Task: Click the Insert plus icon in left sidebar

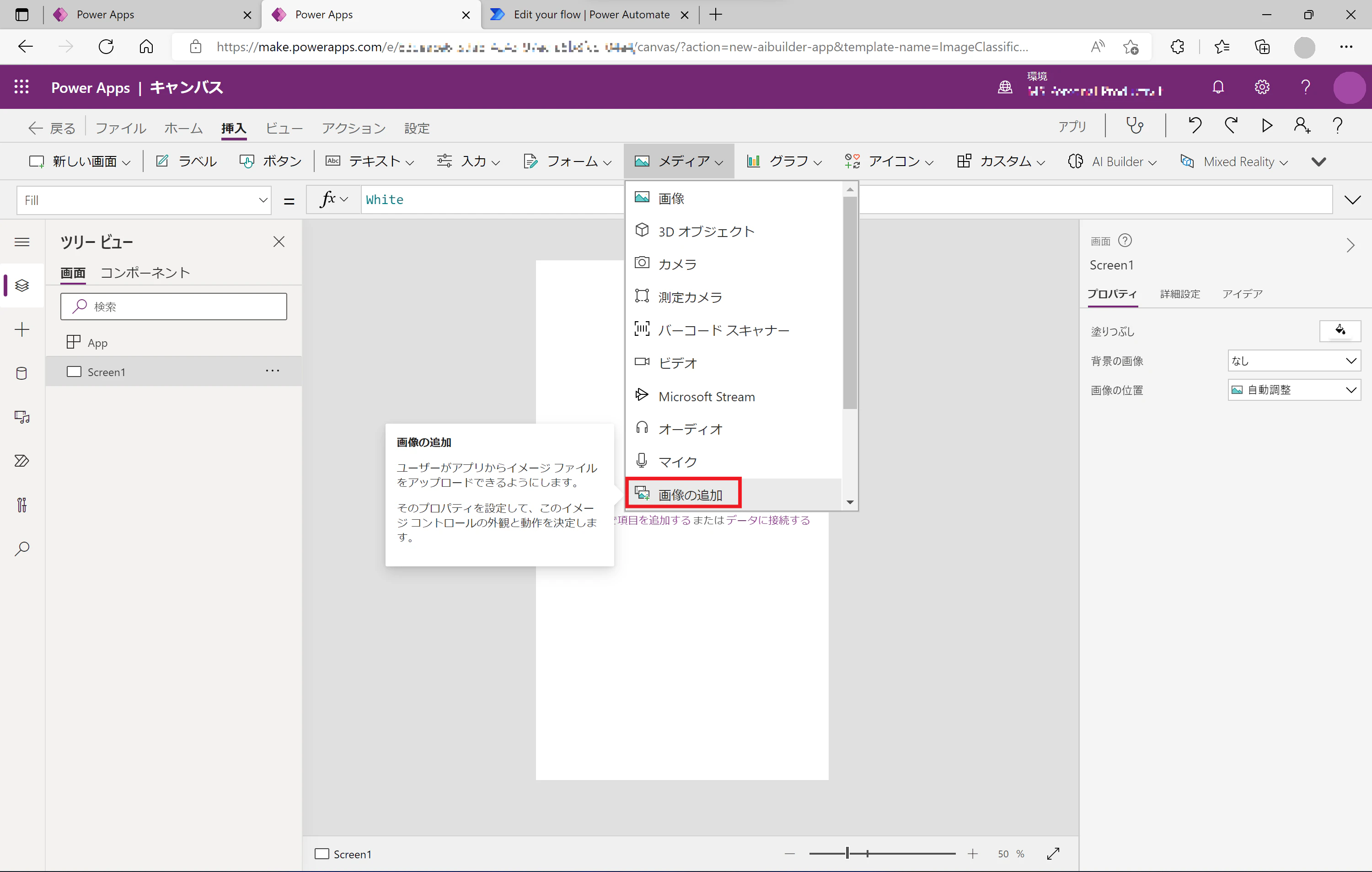Action: (21, 329)
